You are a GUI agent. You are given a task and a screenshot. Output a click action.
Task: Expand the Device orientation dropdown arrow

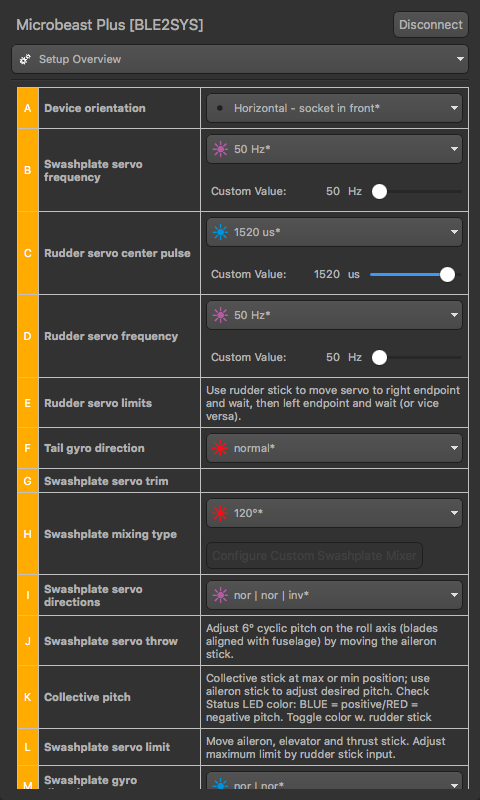point(454,108)
